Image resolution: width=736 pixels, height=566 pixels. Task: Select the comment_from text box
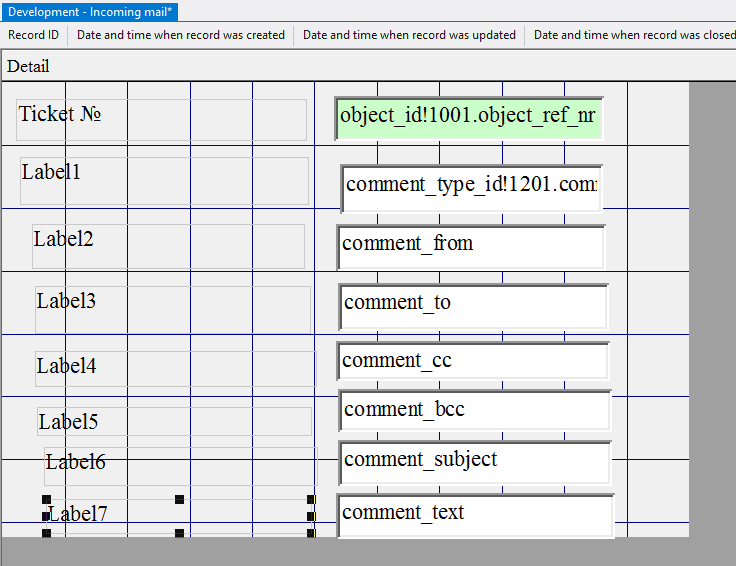point(471,247)
